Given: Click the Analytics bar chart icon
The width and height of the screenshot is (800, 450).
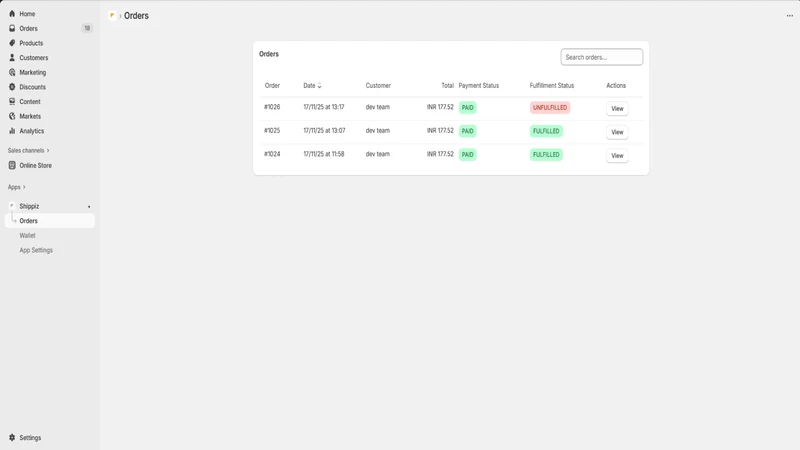Looking at the screenshot, I should pos(12,131).
